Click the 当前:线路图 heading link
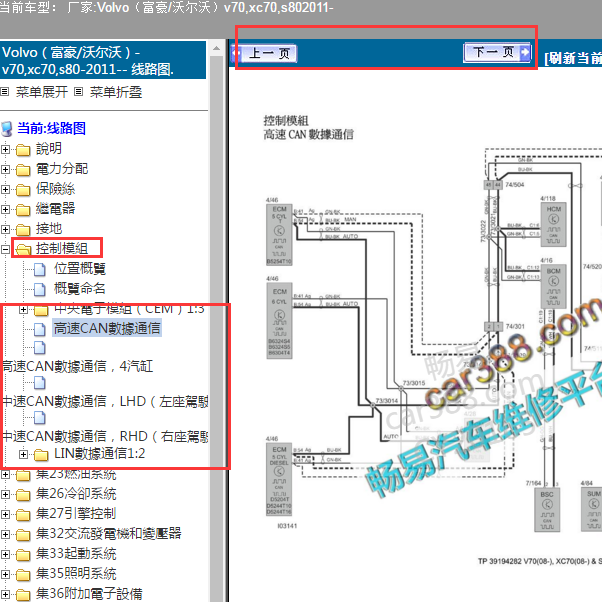 [x=51, y=128]
